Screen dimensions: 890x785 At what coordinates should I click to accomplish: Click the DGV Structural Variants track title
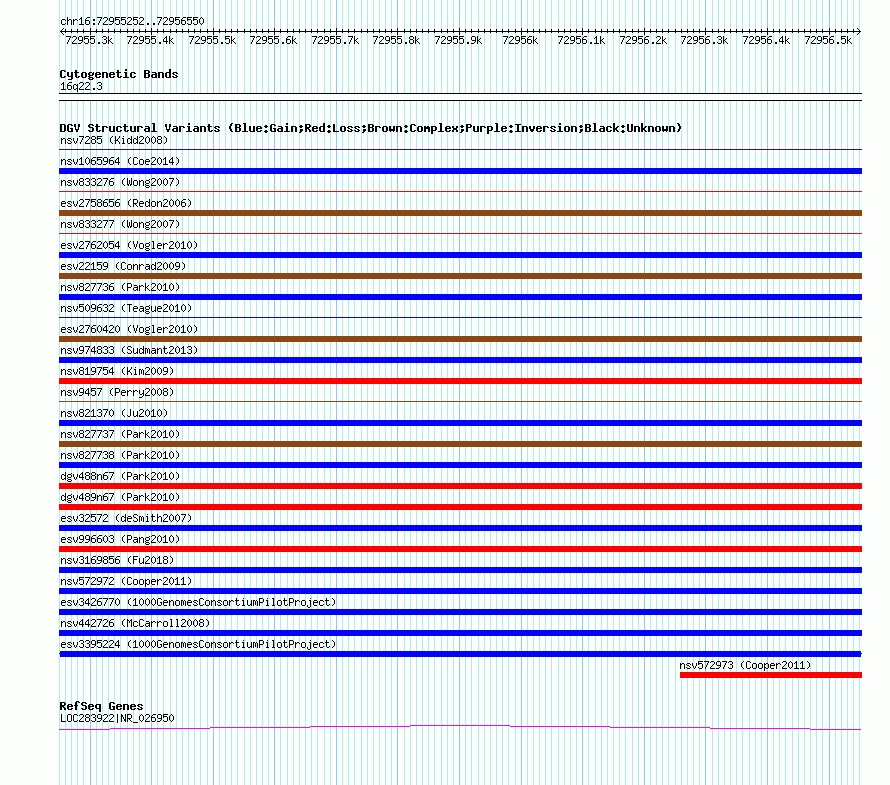(371, 128)
